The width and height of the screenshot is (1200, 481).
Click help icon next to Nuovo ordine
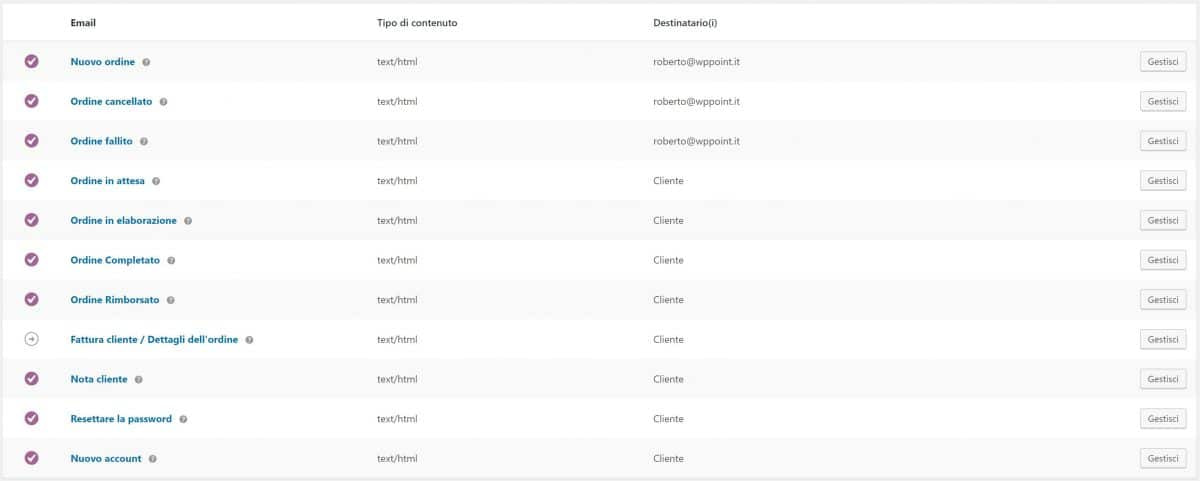146,62
